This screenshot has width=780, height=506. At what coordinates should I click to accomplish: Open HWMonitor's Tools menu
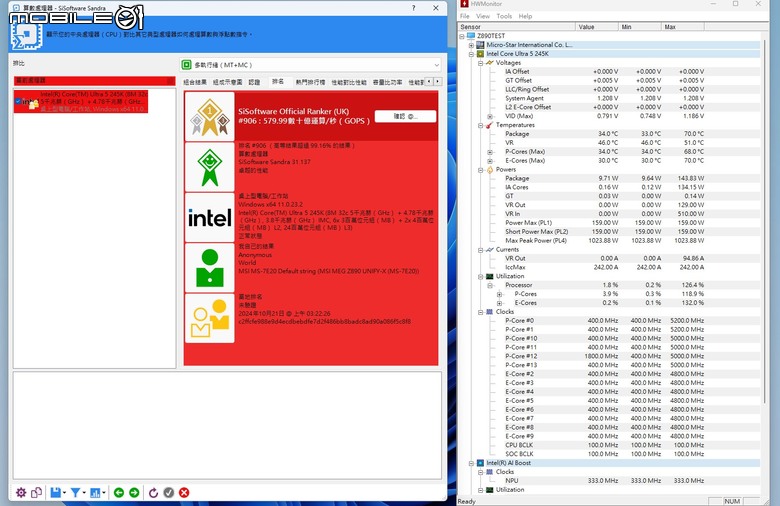pyautogui.click(x=504, y=16)
